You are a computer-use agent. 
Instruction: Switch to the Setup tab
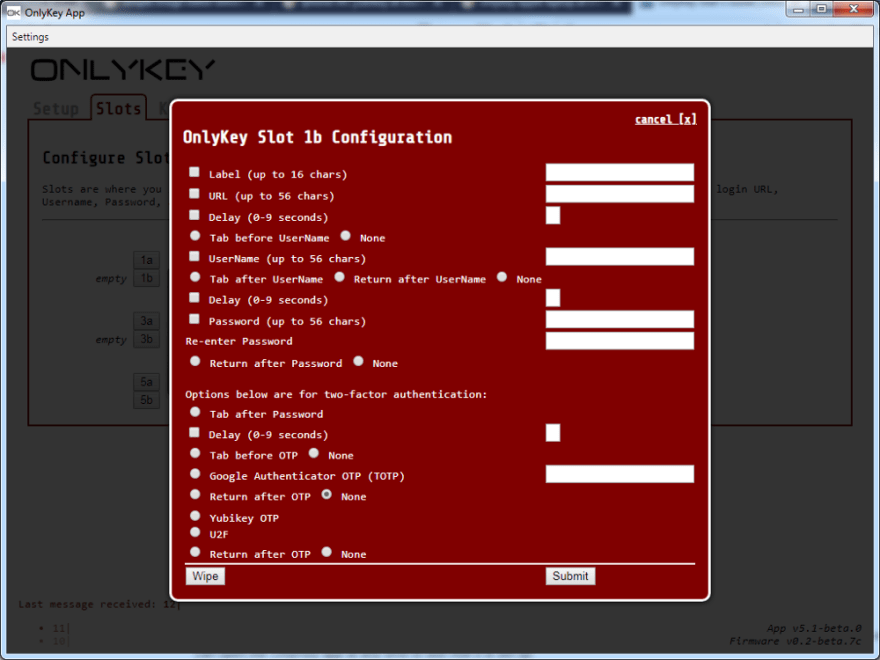click(x=56, y=108)
